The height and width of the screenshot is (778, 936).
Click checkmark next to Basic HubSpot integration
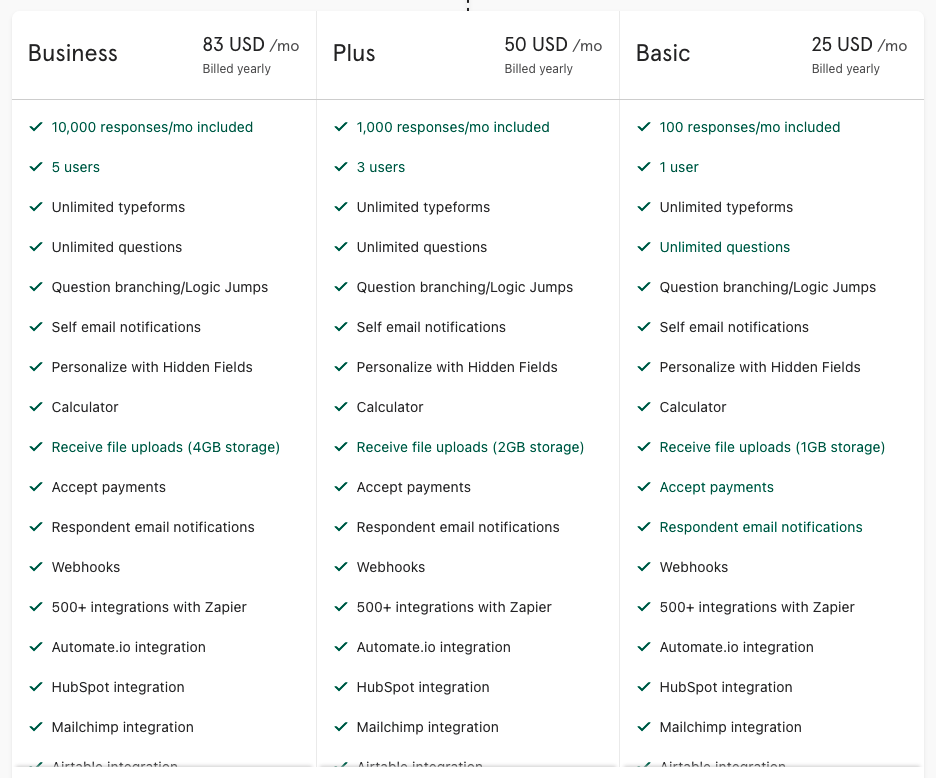point(644,687)
